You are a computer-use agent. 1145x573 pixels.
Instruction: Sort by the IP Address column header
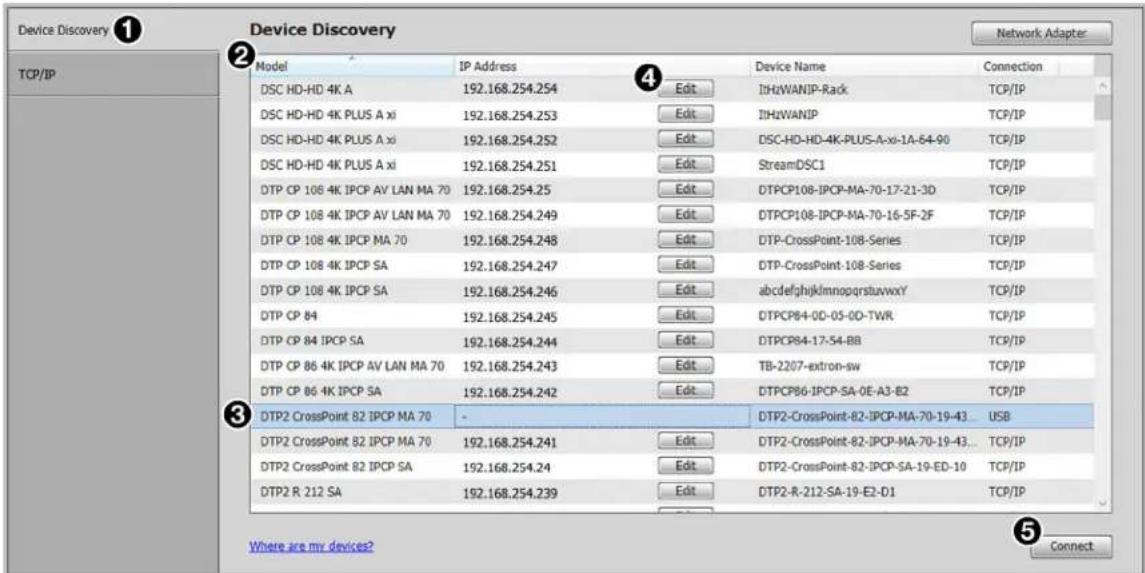[602, 66]
